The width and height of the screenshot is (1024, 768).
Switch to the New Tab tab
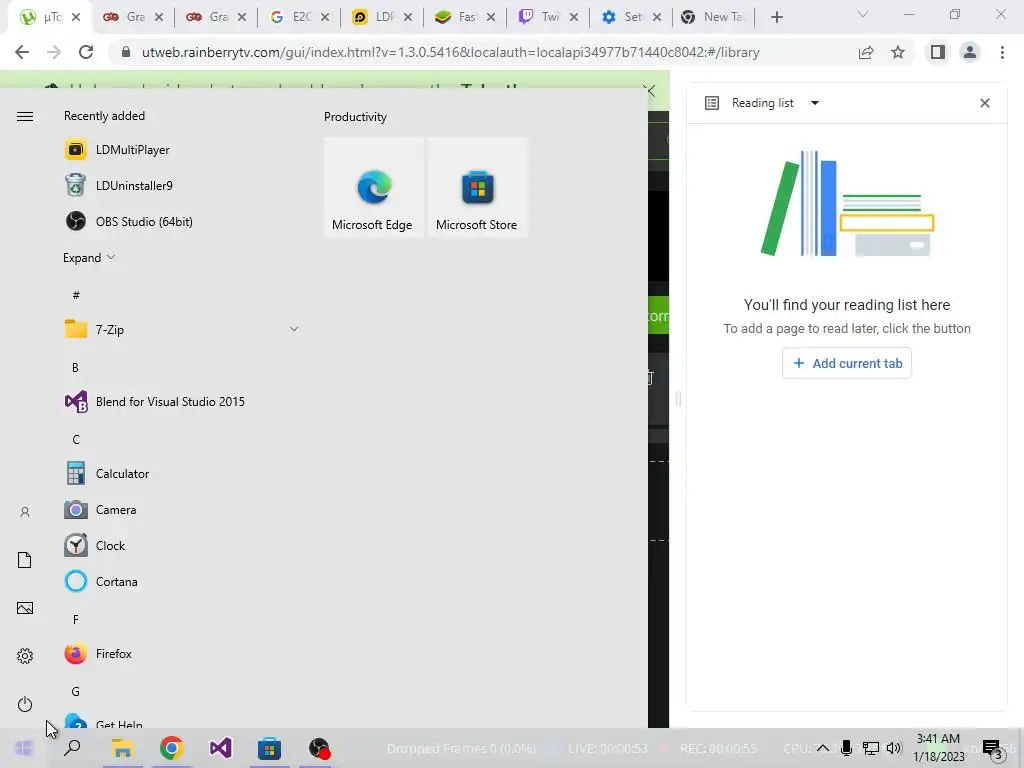point(713,17)
